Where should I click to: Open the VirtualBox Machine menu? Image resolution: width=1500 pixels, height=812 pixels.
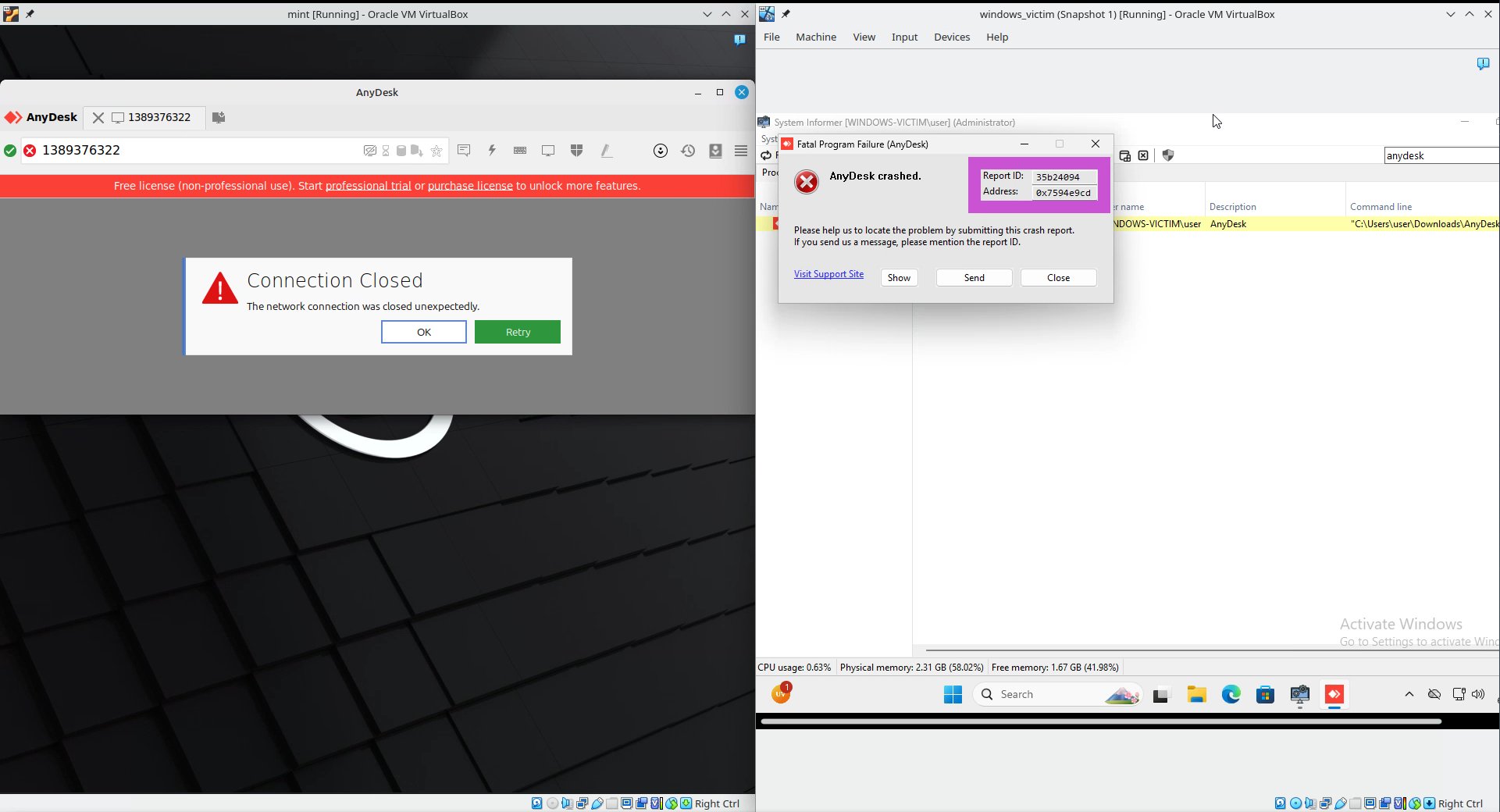pos(816,37)
